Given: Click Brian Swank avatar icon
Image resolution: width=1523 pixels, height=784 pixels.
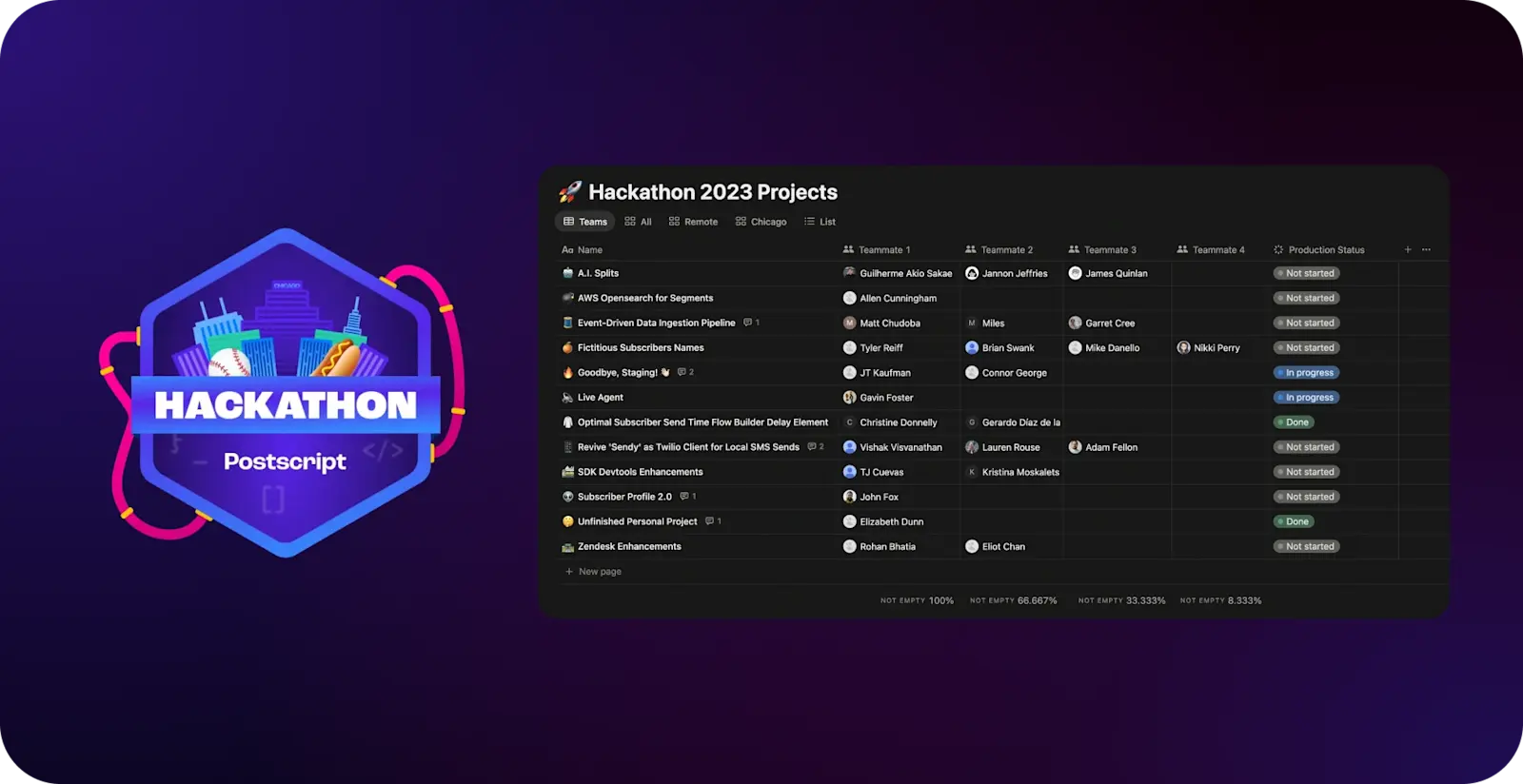Looking at the screenshot, I should [x=972, y=347].
